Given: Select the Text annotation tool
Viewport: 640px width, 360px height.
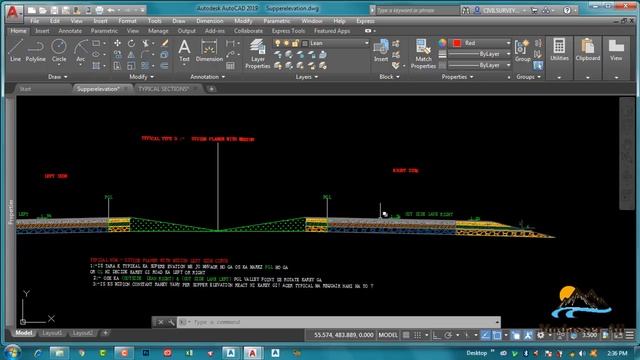Looking at the screenshot, I should click(x=184, y=51).
